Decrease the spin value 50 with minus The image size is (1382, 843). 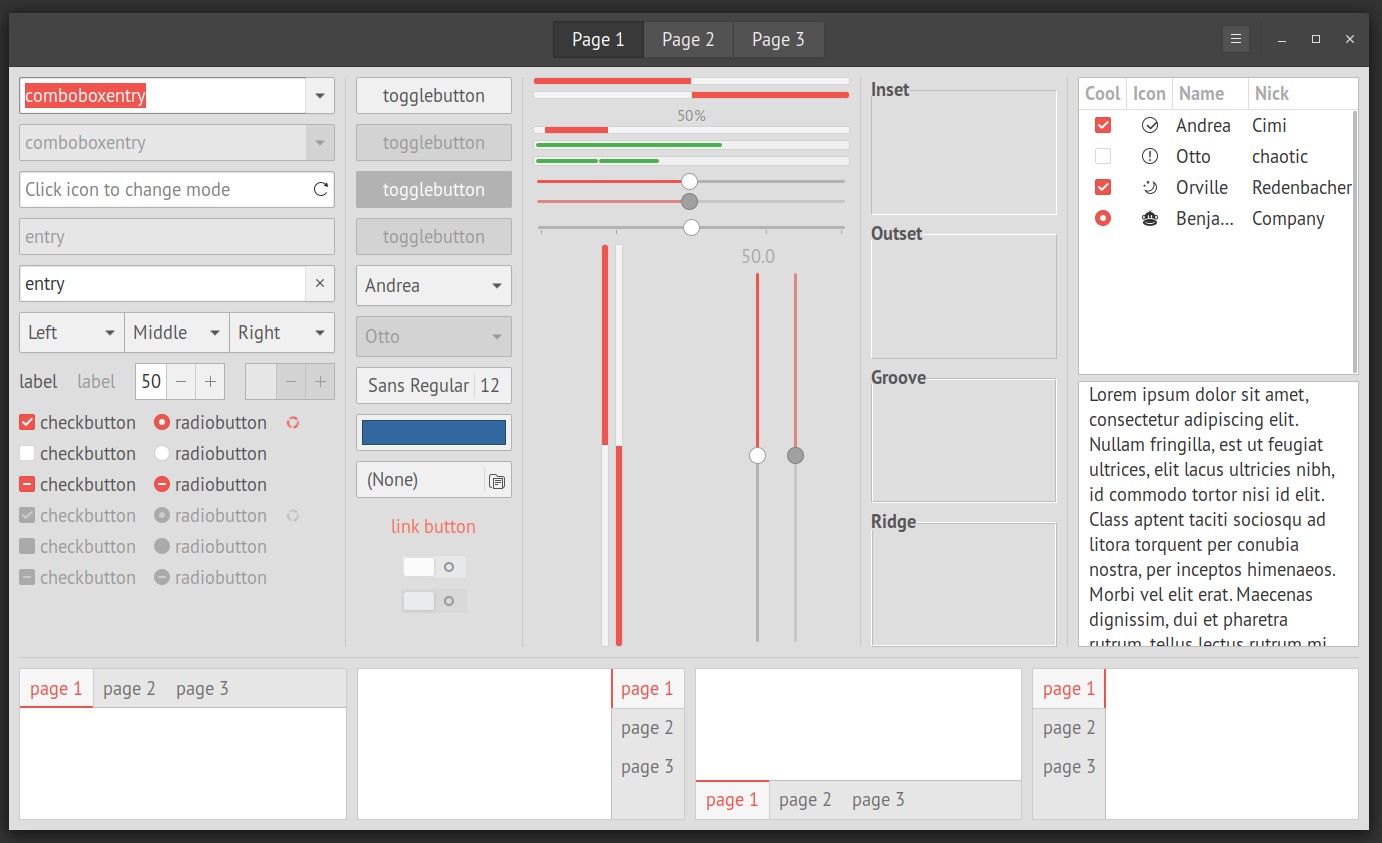[x=180, y=381]
